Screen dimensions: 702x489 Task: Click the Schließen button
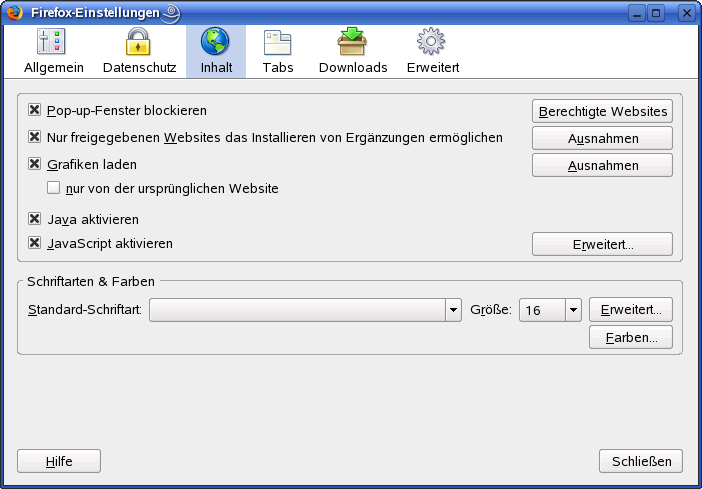point(641,461)
